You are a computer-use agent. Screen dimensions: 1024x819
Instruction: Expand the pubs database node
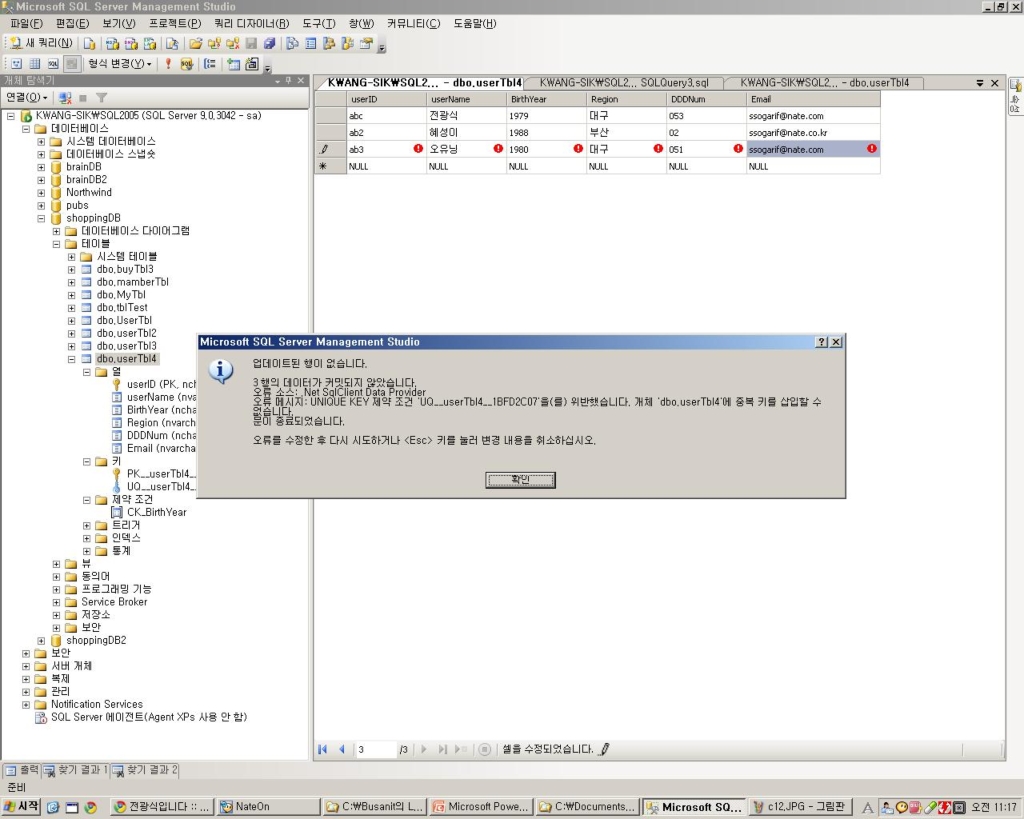[x=41, y=205]
